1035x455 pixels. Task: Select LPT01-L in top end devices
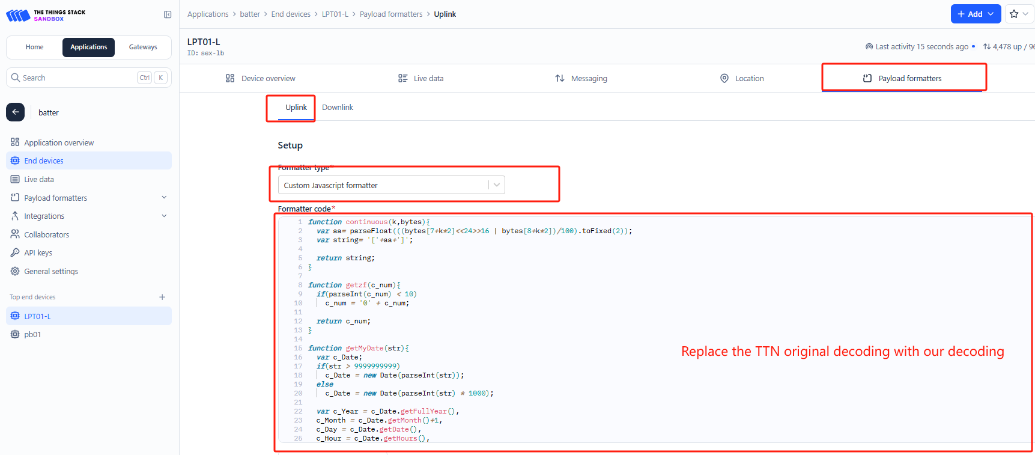pyautogui.click(x=89, y=316)
